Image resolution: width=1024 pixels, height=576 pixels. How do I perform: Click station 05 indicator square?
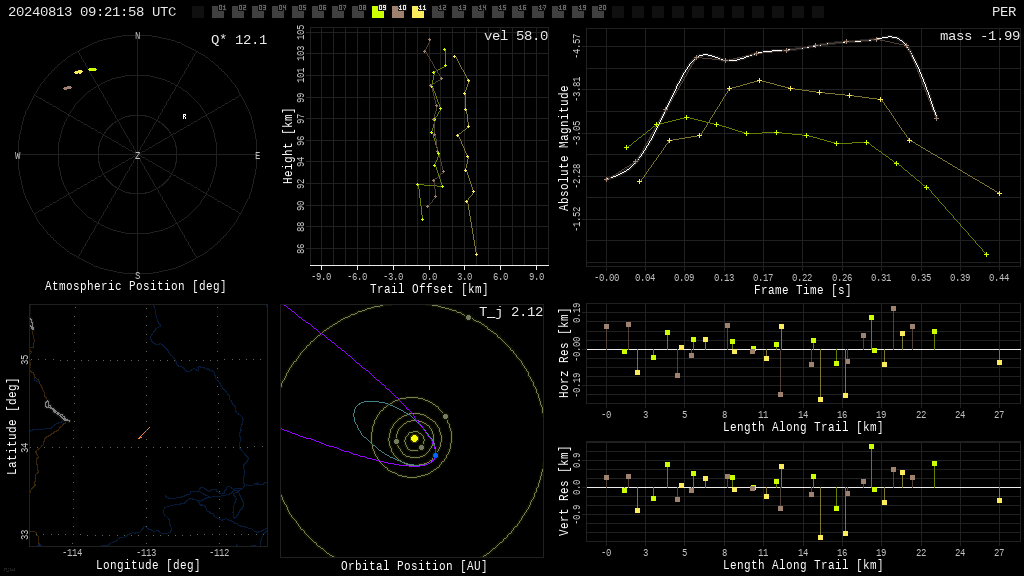[298, 12]
